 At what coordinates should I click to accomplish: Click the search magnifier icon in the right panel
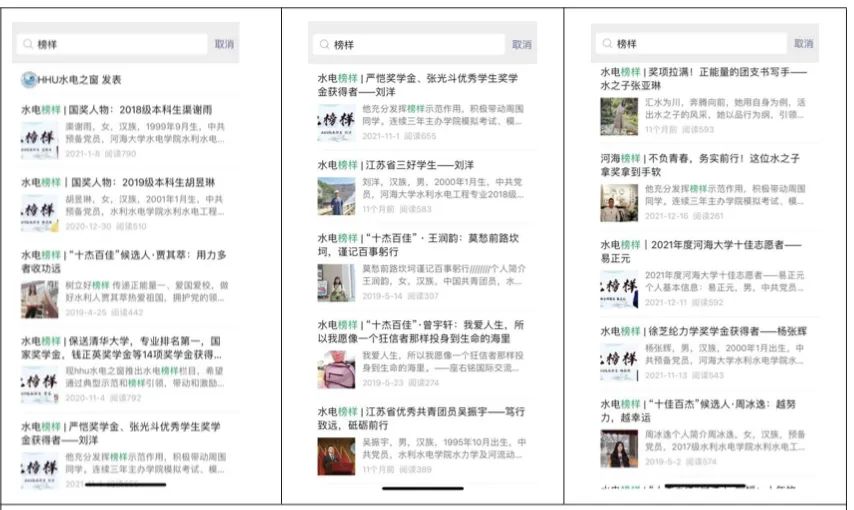click(x=606, y=44)
